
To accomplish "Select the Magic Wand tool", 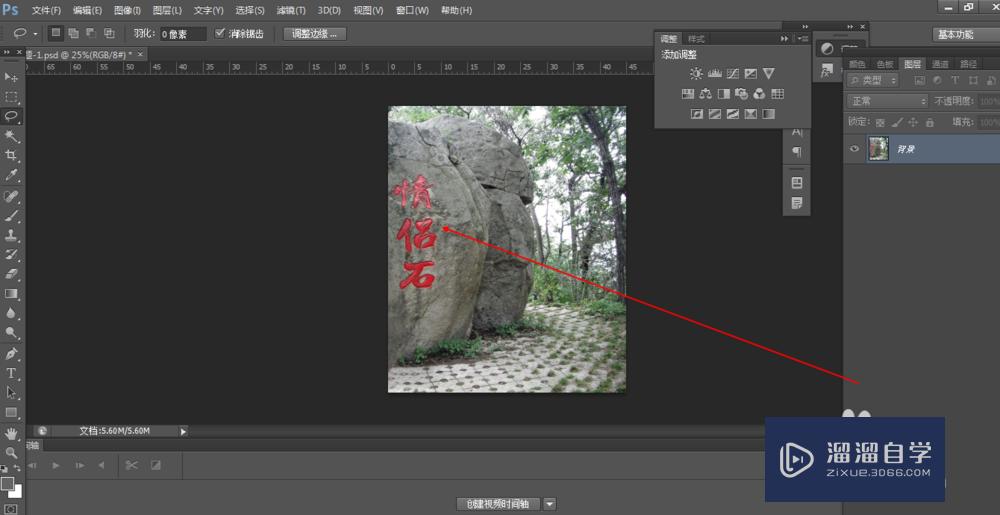I will pos(11,136).
